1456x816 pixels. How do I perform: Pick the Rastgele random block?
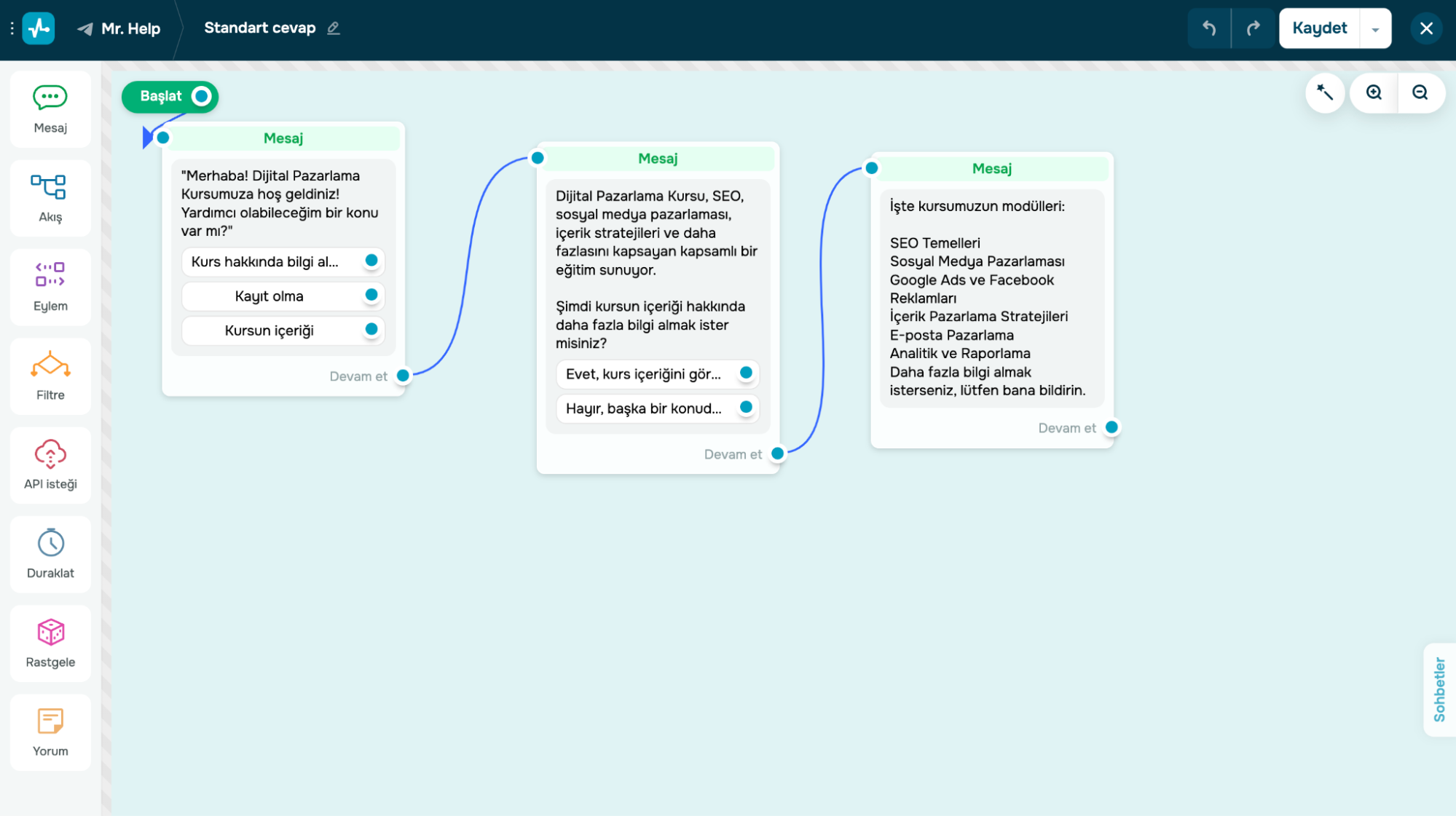[50, 643]
